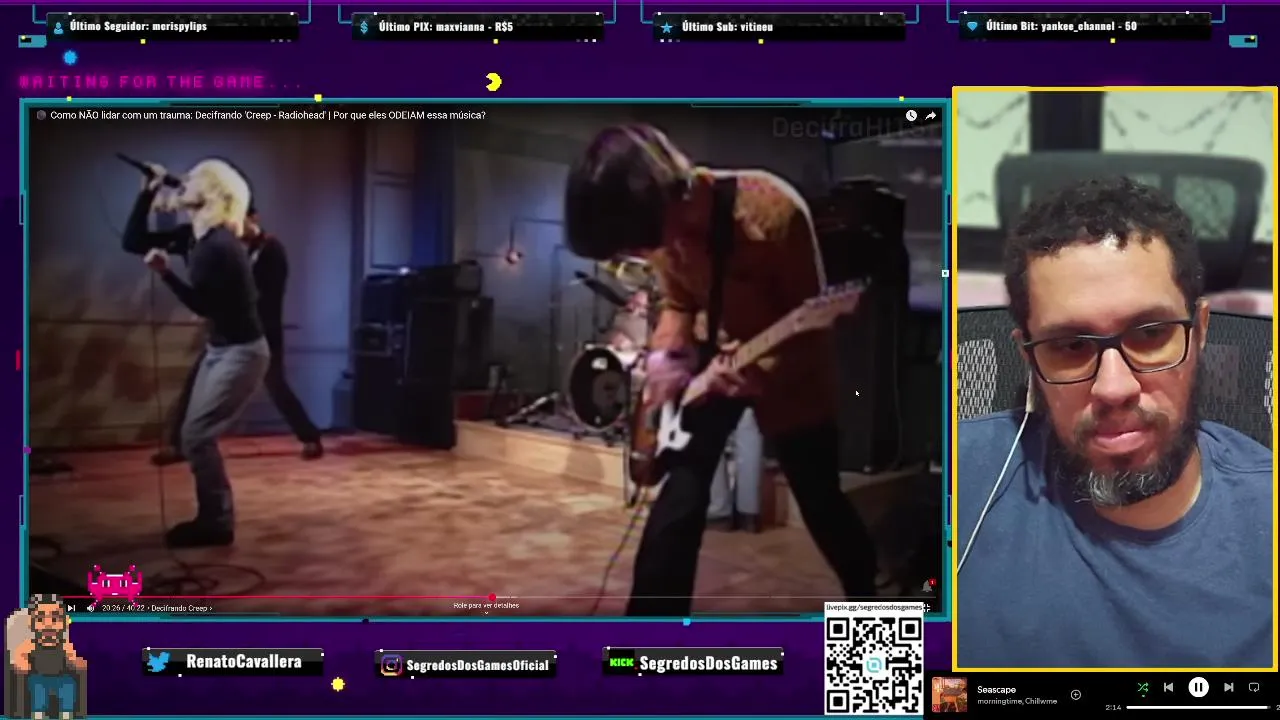
Task: Pause the Spotify track Seascape
Action: [x=1198, y=688]
